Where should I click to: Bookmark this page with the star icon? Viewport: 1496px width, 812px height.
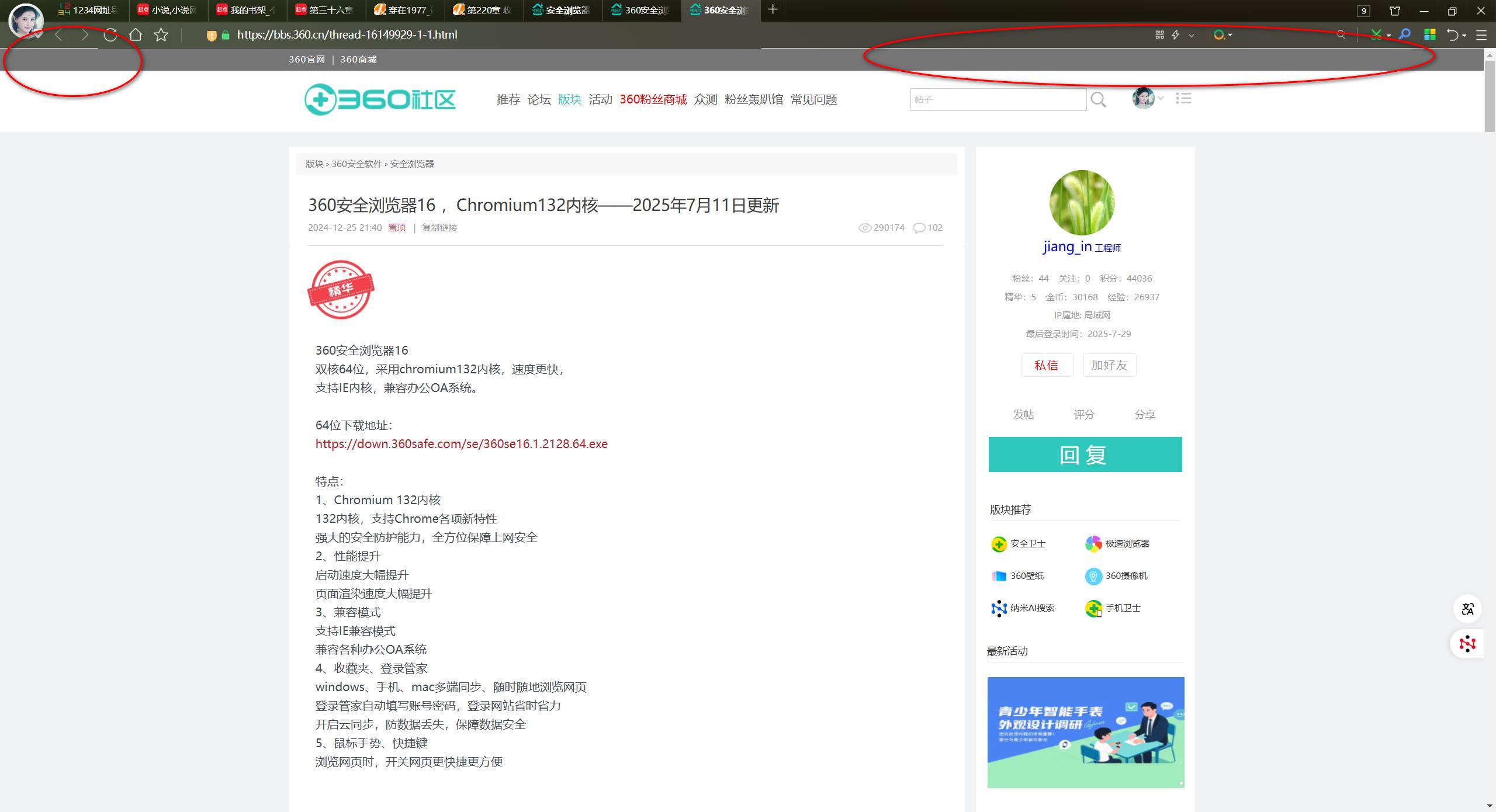tap(161, 35)
